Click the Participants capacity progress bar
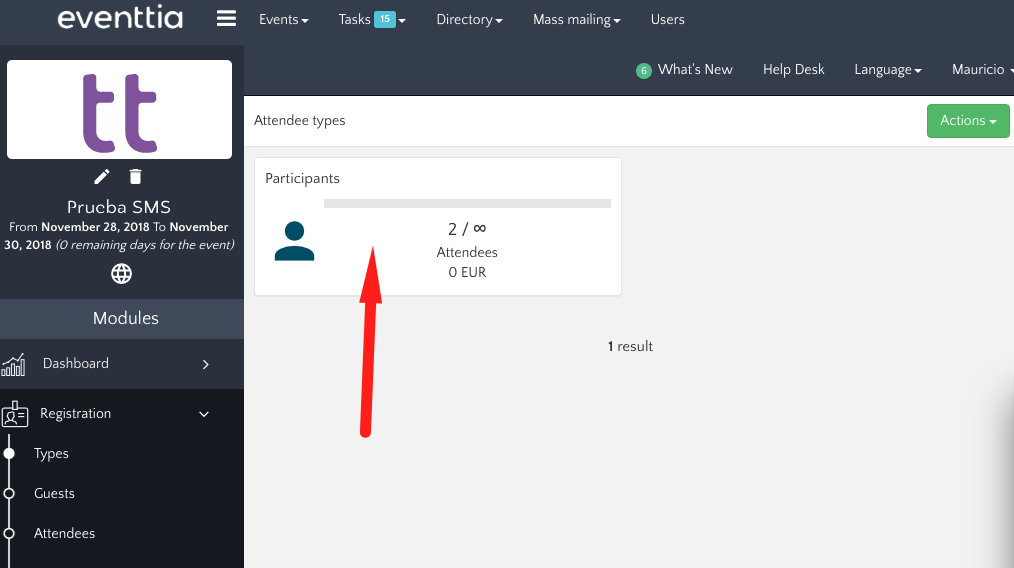This screenshot has height=568, width=1014. 467,204
